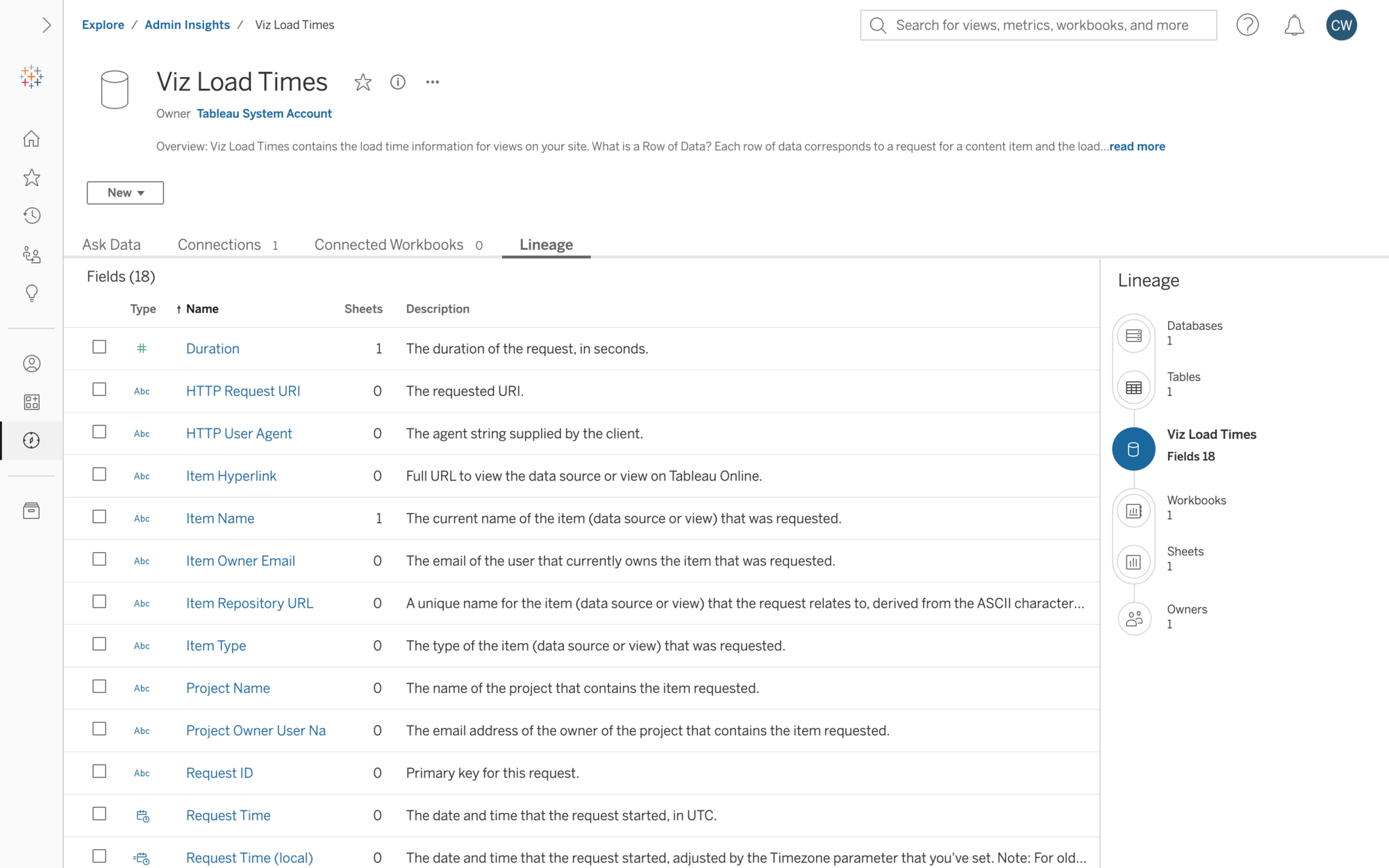Screen dimensions: 1389x868
Task: Click Request Time date-time type icon
Action: point(142,816)
